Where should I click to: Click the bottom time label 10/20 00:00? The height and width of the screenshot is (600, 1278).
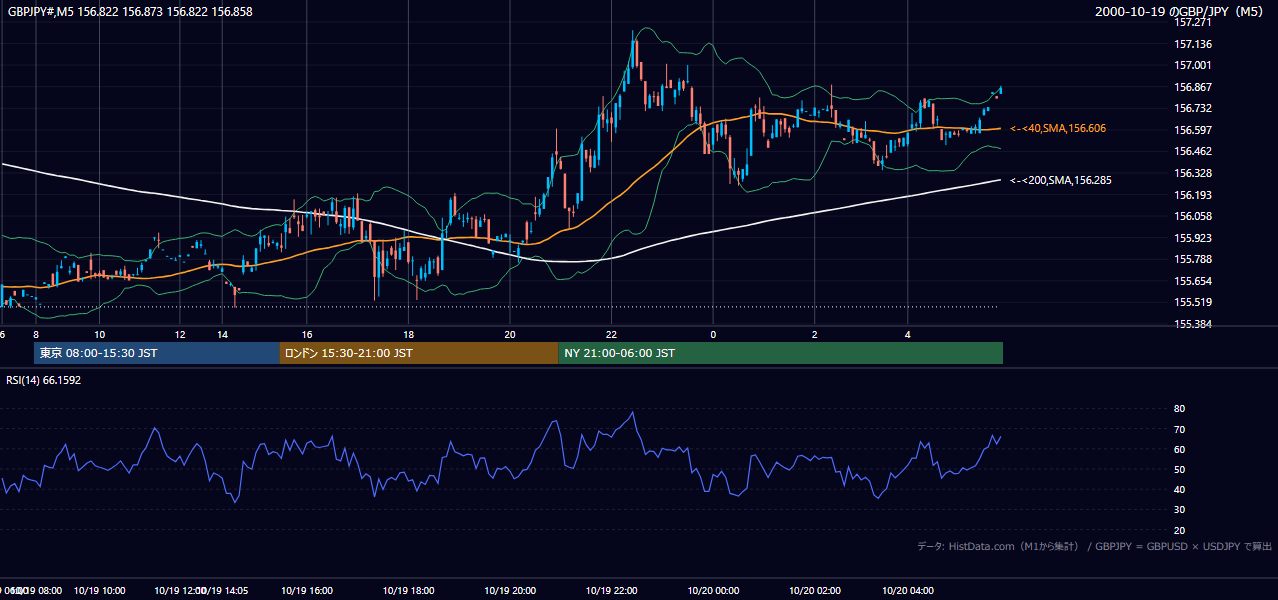coord(713,590)
